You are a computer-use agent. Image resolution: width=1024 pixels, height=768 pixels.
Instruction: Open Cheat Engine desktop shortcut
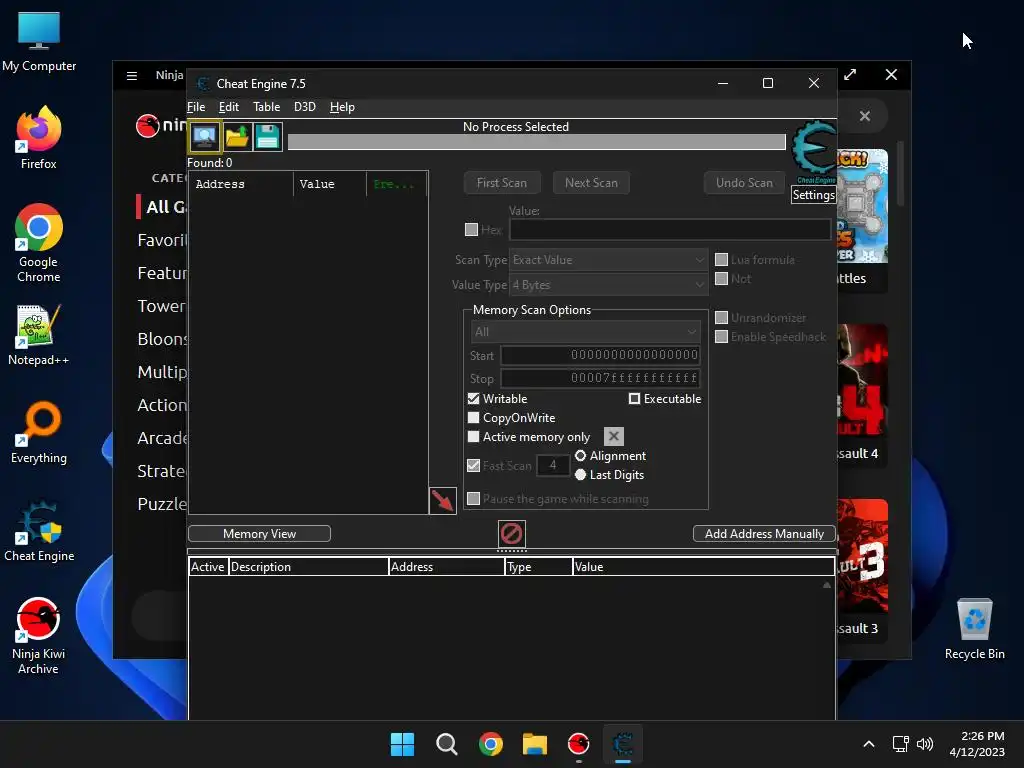pyautogui.click(x=39, y=530)
